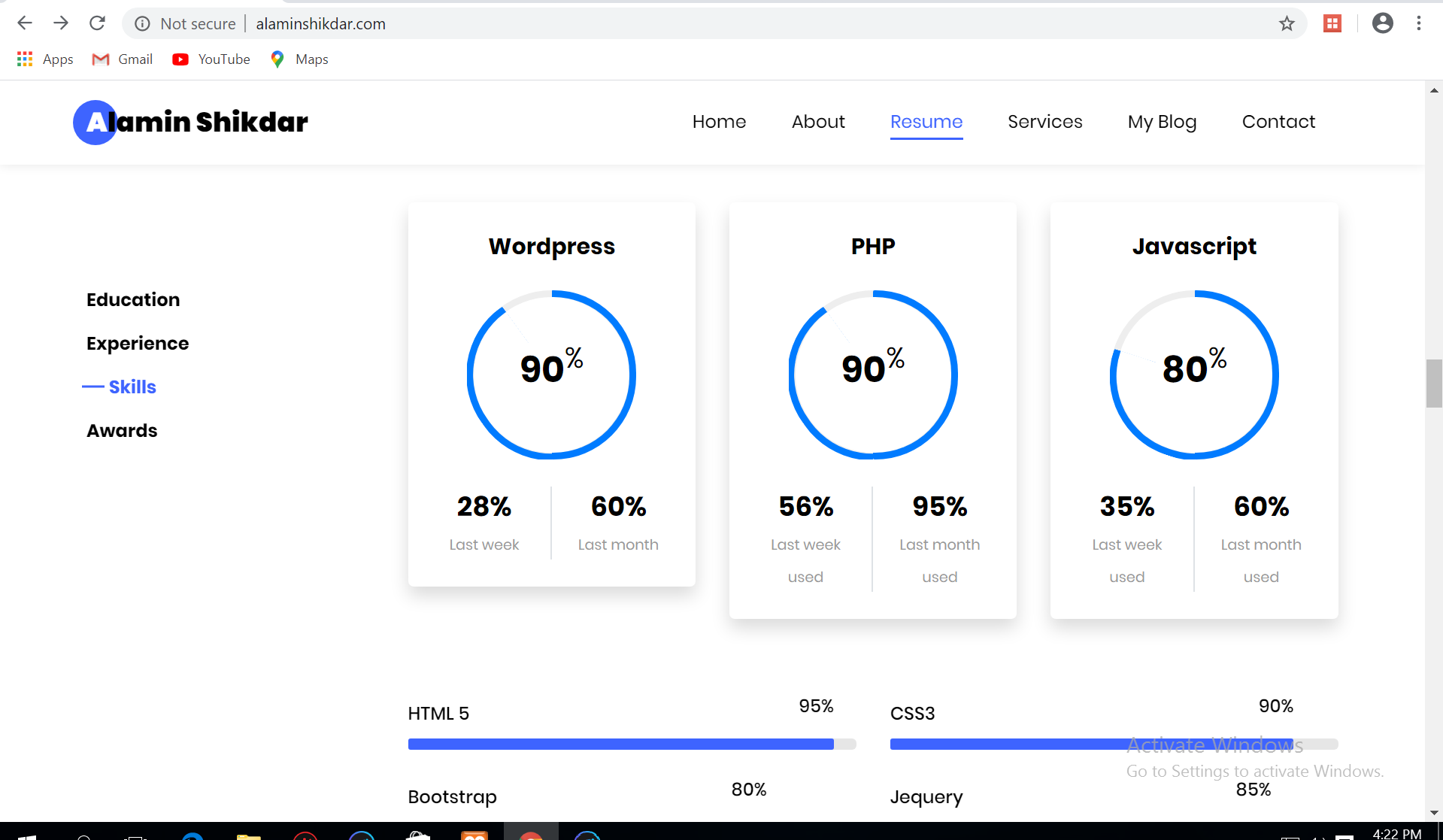Click the browser forward arrow
Screen dimensions: 1443x840
[x=61, y=23]
